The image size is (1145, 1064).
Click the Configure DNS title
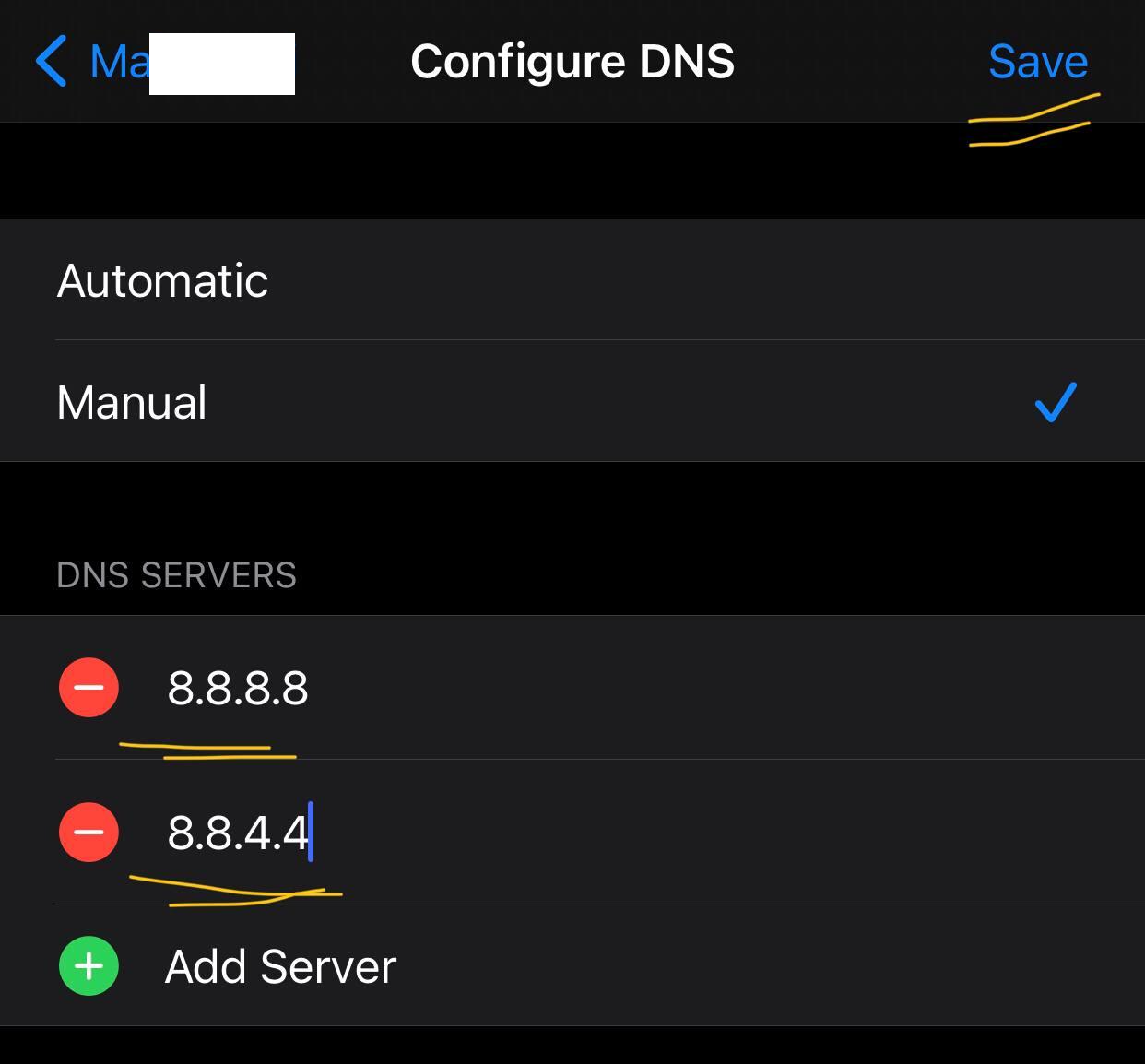(572, 62)
